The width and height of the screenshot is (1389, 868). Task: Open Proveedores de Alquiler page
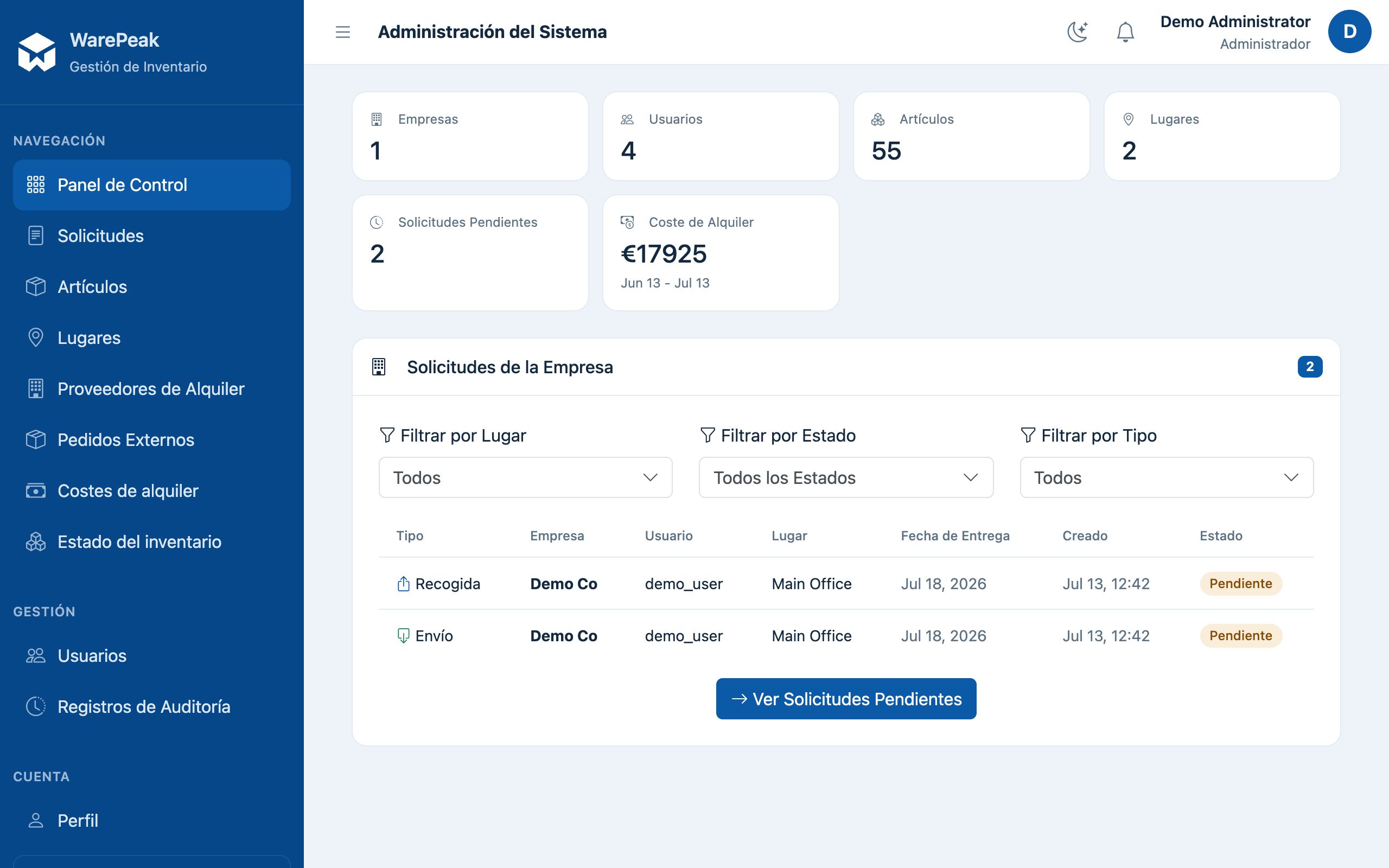pyautogui.click(x=151, y=388)
